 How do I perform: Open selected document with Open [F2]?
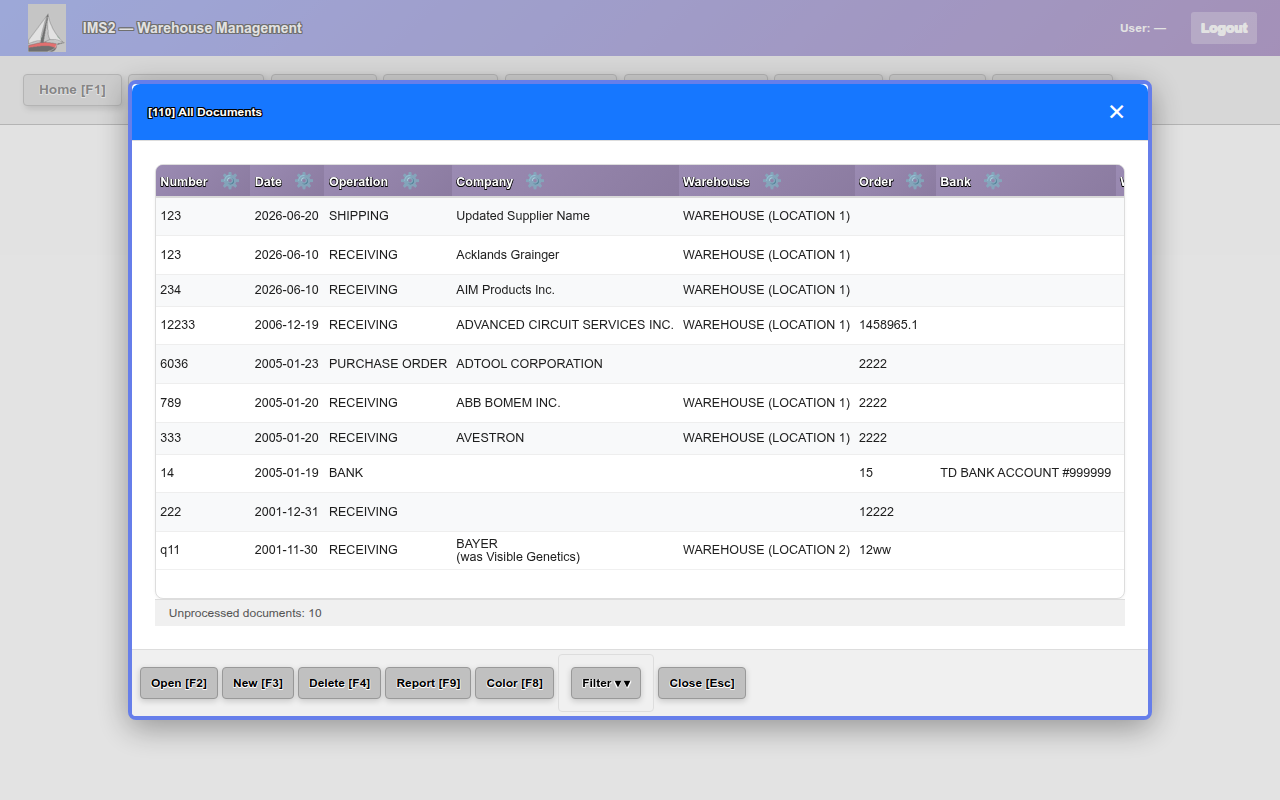tap(179, 683)
